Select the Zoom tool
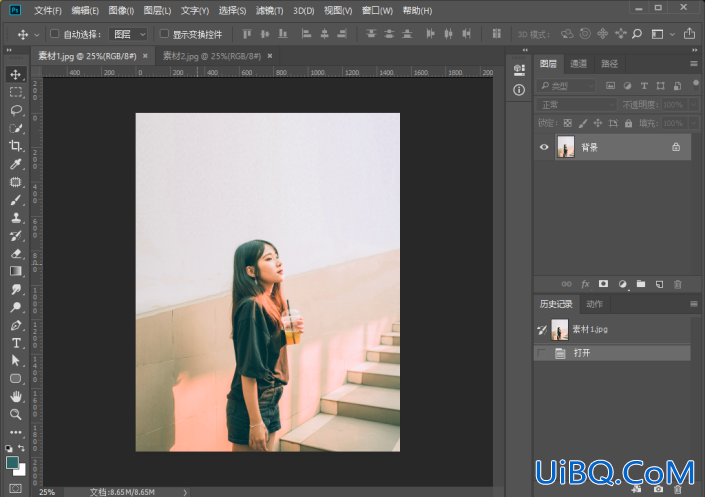Screen dimensions: 705x497 point(16,414)
